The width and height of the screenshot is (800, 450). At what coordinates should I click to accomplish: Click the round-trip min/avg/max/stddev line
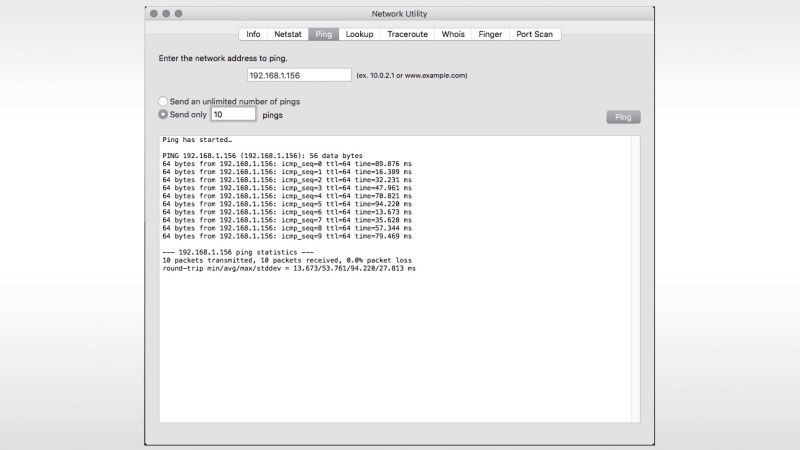[x=289, y=268]
